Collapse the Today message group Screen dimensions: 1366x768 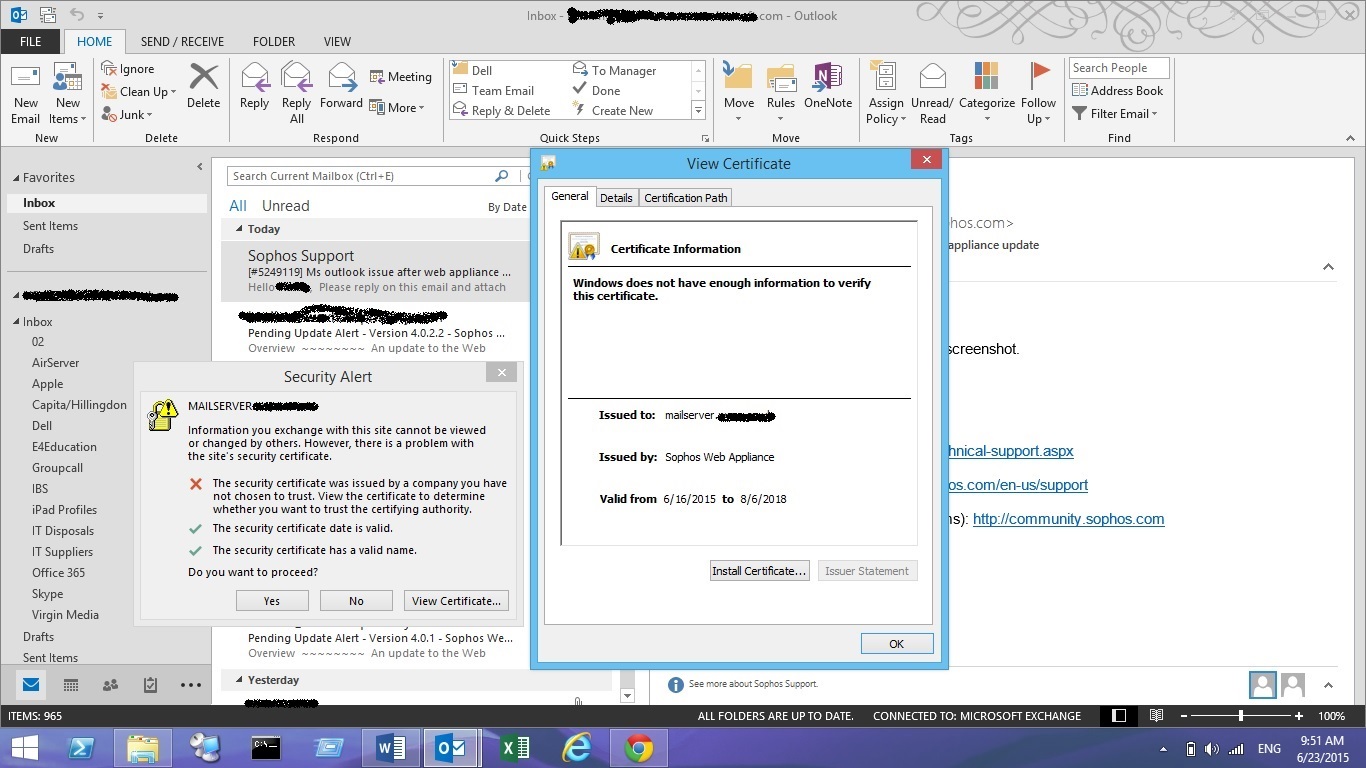pos(239,229)
